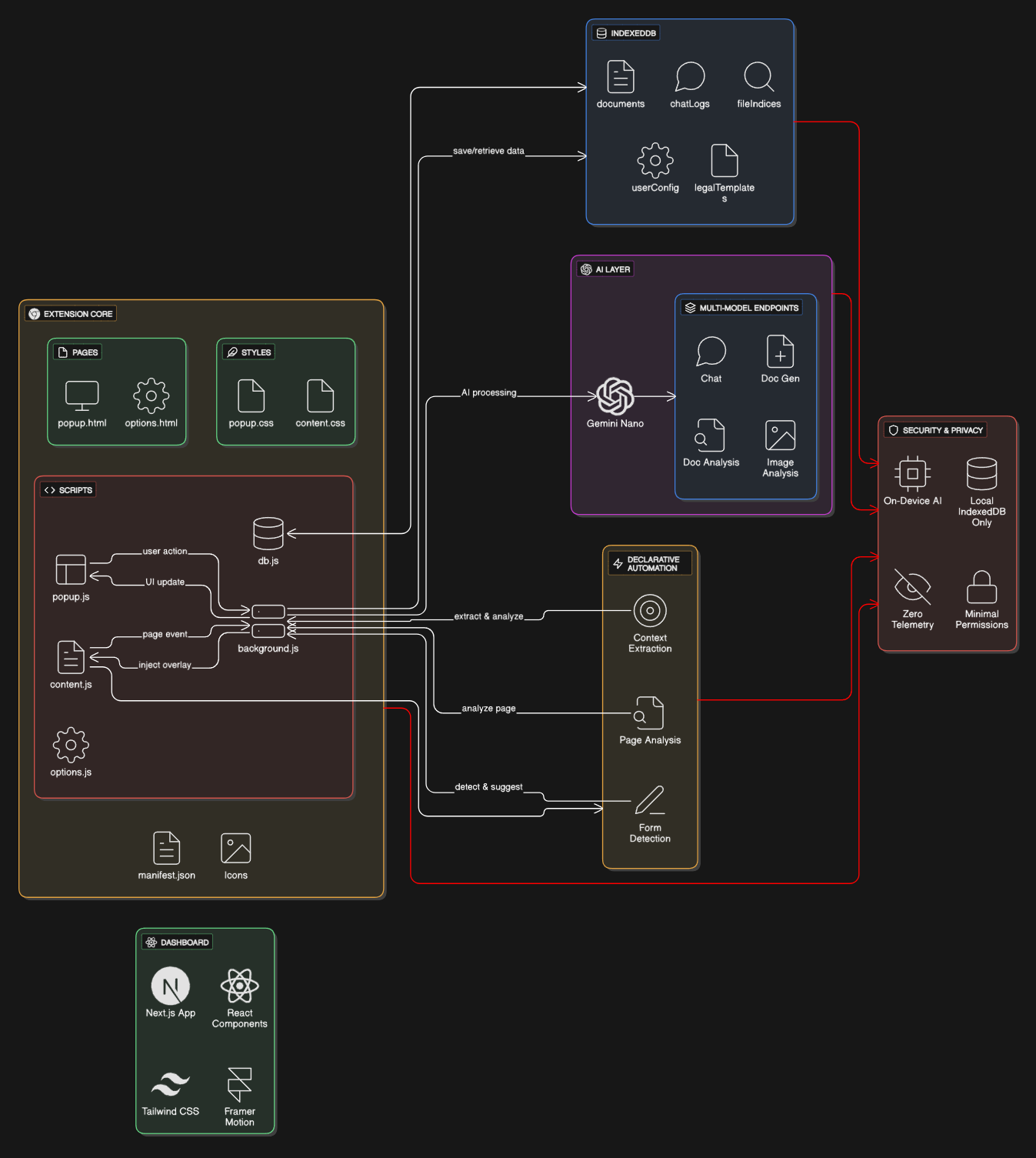1036x1158 pixels.
Task: Select the popup.html monitor icon
Action: (82, 396)
